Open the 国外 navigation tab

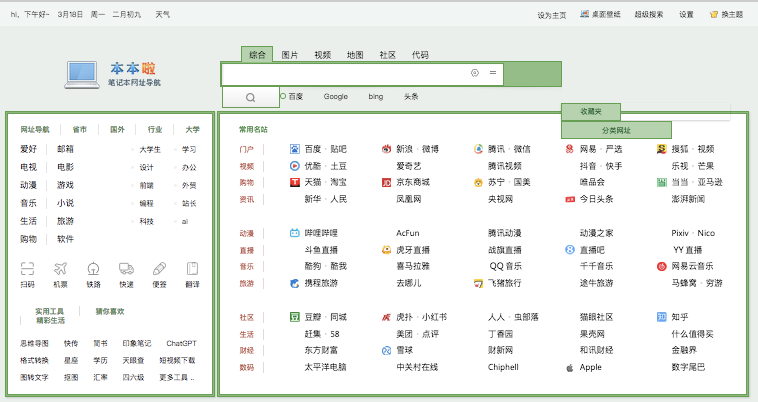[x=117, y=129]
